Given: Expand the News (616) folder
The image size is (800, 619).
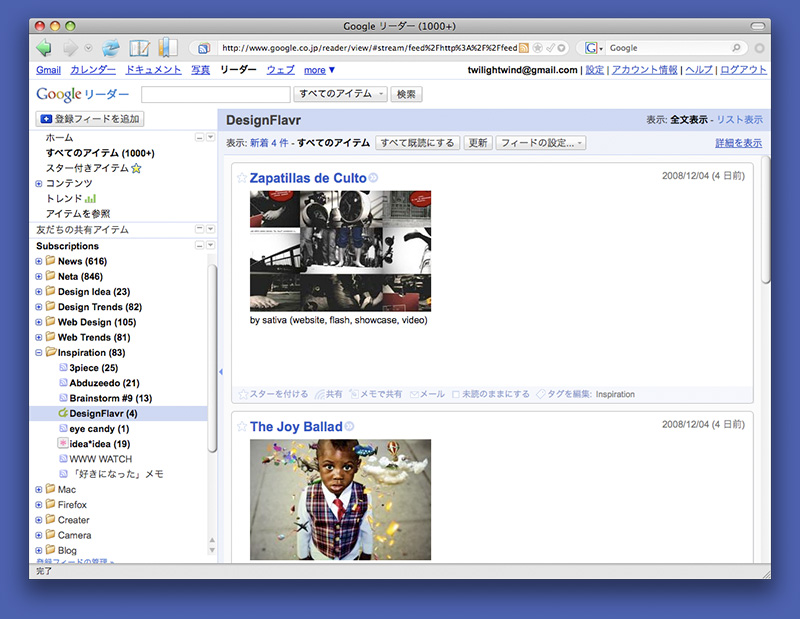Looking at the screenshot, I should click(38, 261).
